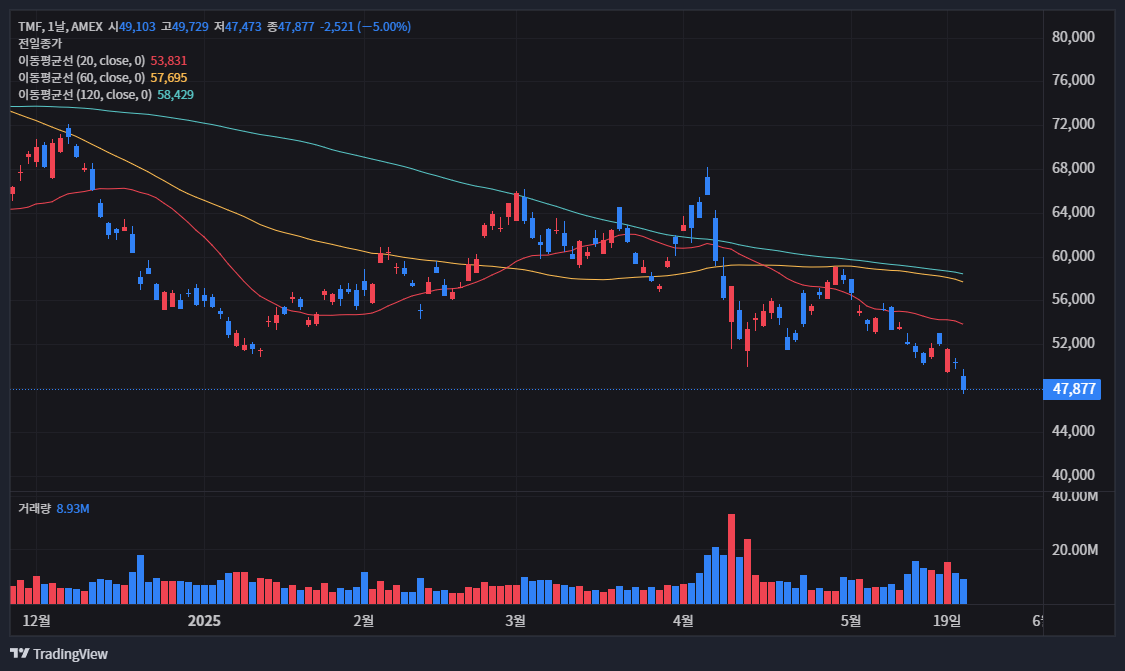This screenshot has height=671, width=1125.
Task: Click the 5월 time axis label
Action: tap(850, 621)
